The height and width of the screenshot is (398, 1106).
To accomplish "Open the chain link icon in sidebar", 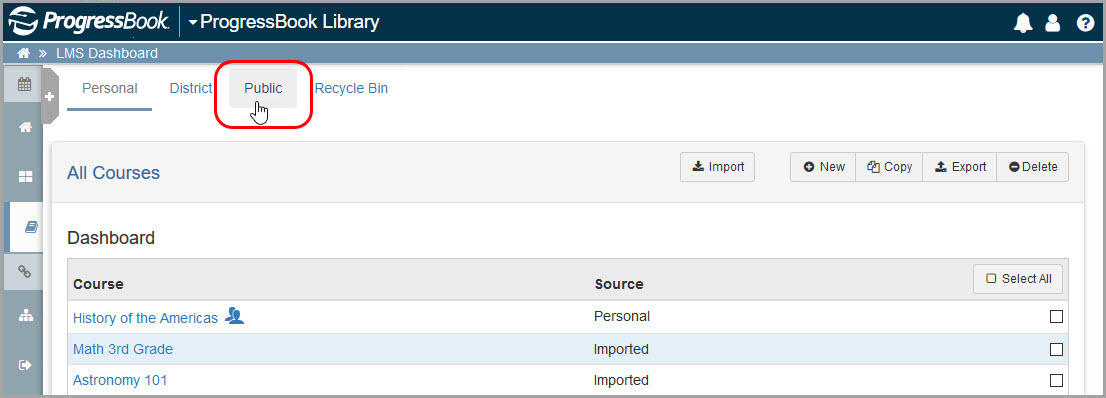I will coord(25,272).
